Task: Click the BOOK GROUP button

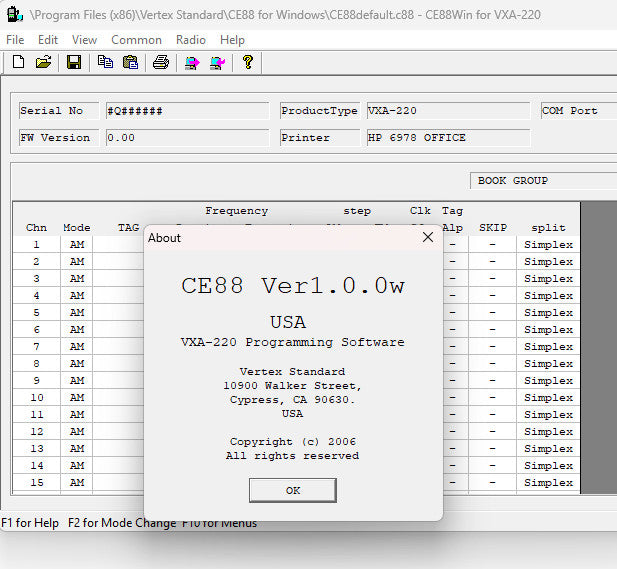Action: click(543, 181)
